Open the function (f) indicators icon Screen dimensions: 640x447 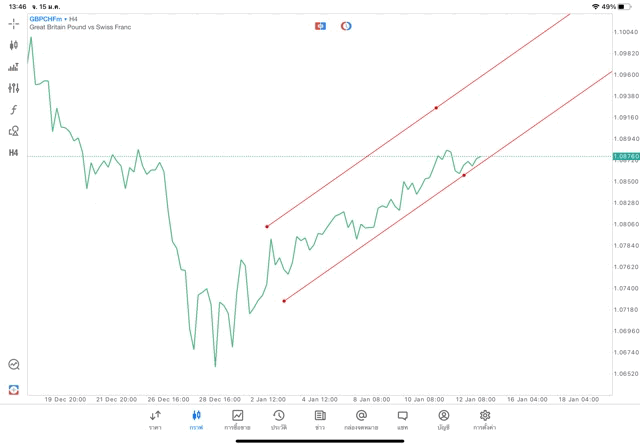pyautogui.click(x=14, y=110)
